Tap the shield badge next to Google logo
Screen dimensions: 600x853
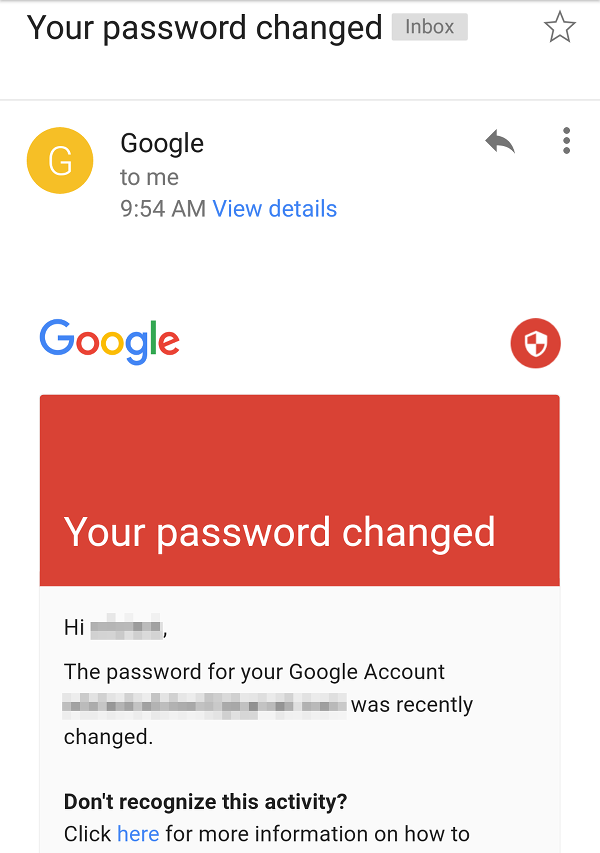click(x=535, y=343)
